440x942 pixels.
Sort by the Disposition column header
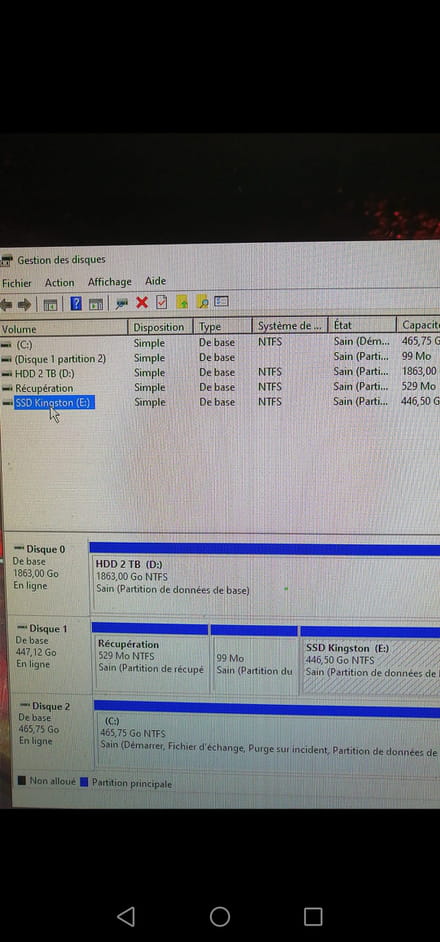pos(160,327)
